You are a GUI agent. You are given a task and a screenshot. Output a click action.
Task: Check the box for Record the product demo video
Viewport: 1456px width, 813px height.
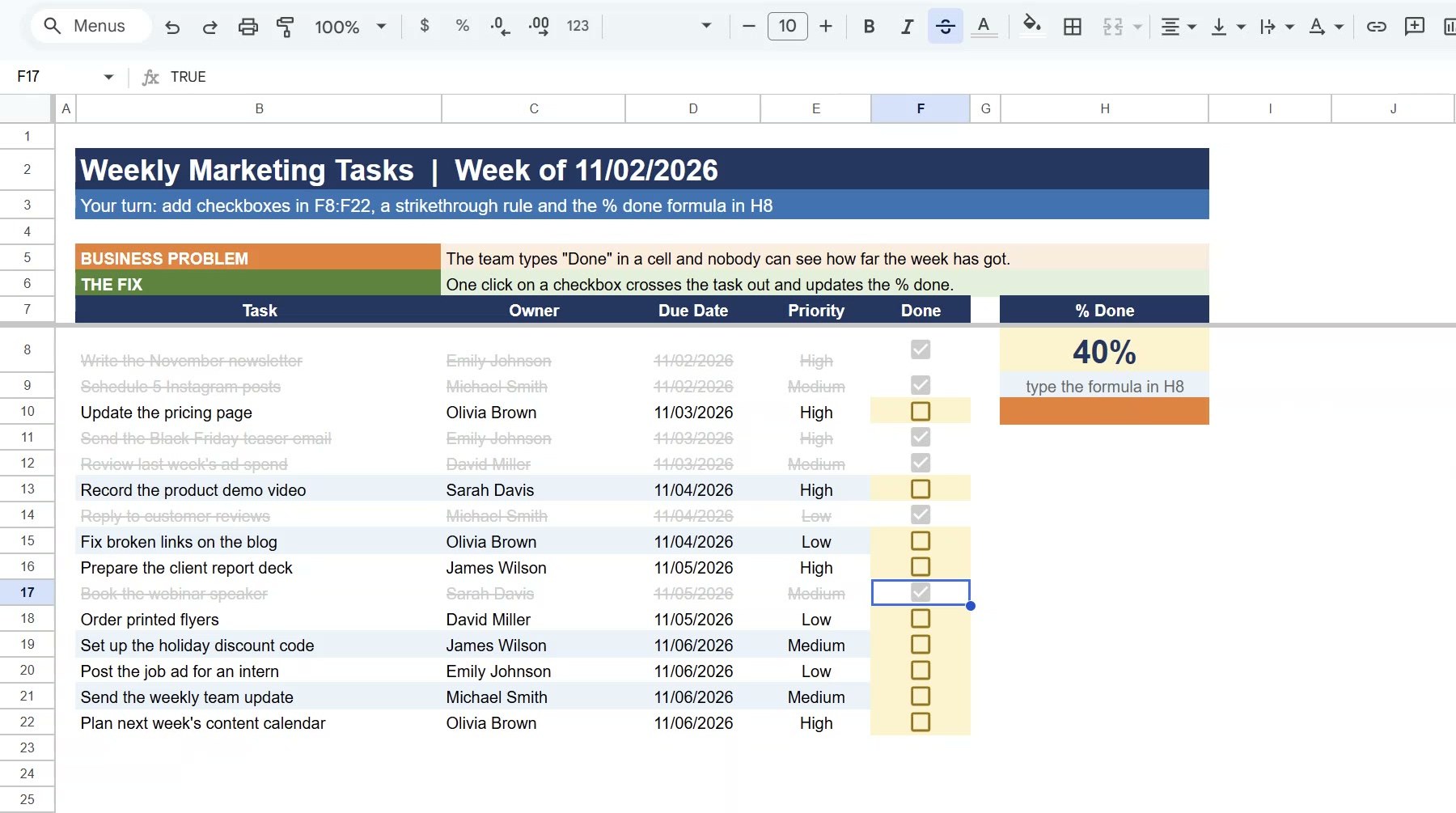click(x=921, y=489)
